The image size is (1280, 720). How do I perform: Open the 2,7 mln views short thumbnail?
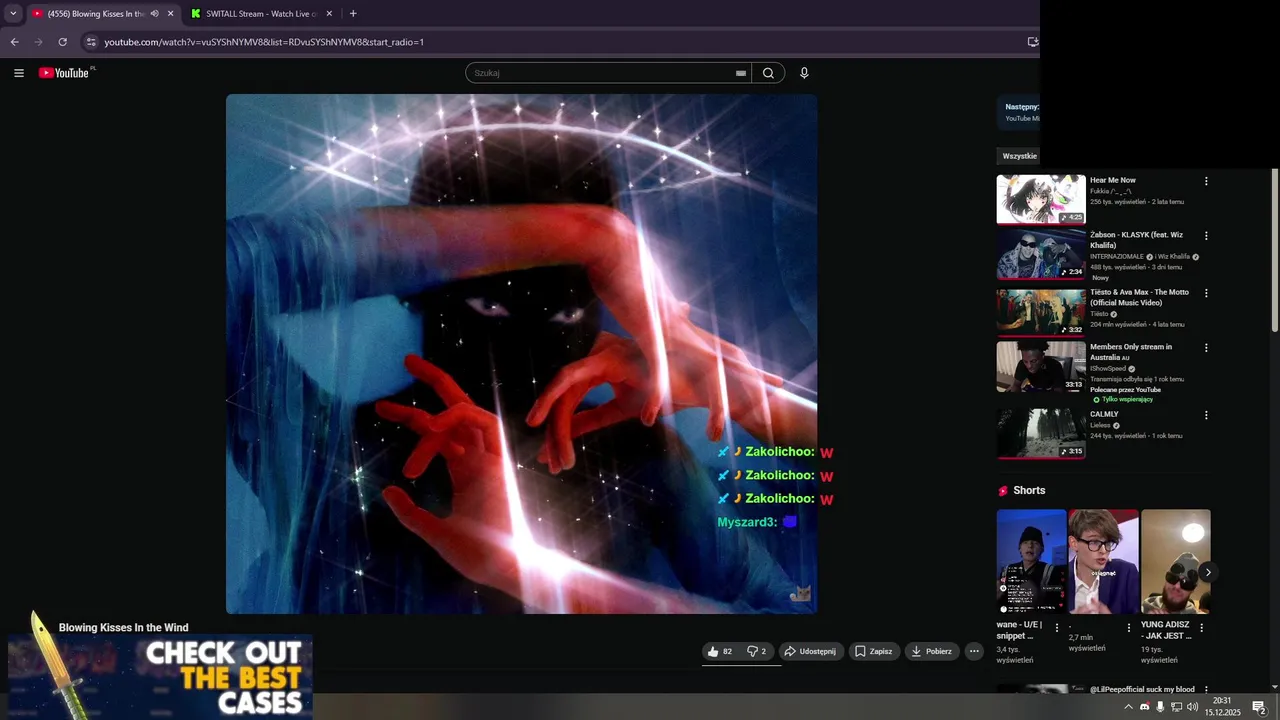[1104, 562]
